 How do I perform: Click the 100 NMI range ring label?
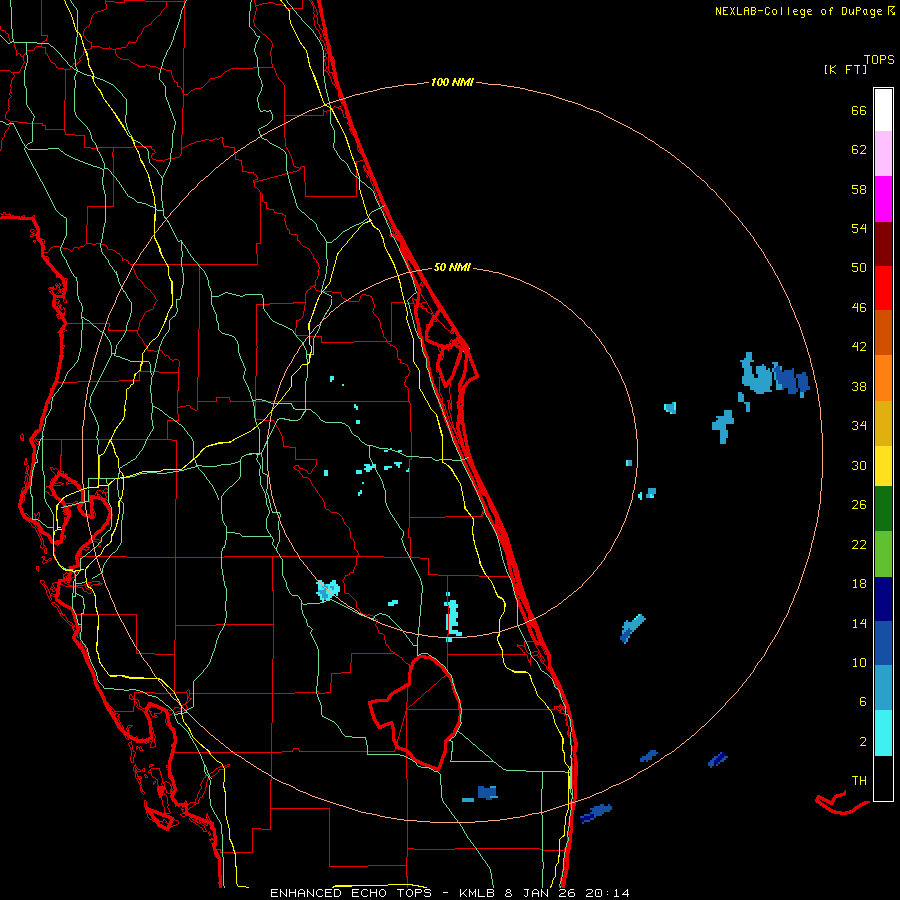[452, 83]
